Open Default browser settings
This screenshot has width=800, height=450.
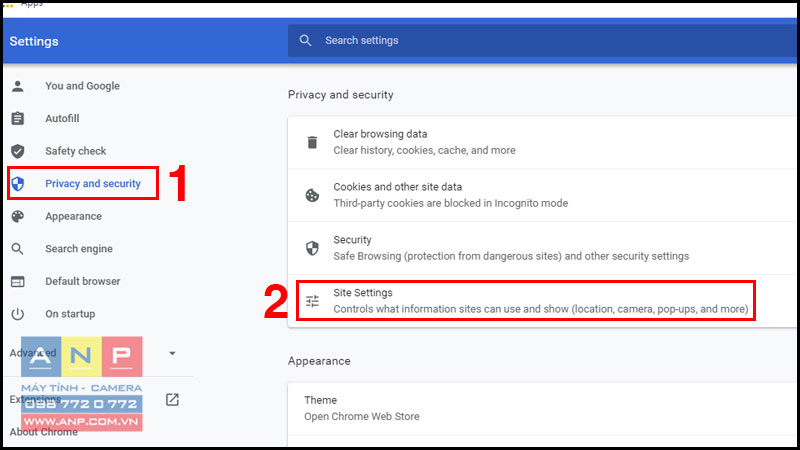click(83, 282)
